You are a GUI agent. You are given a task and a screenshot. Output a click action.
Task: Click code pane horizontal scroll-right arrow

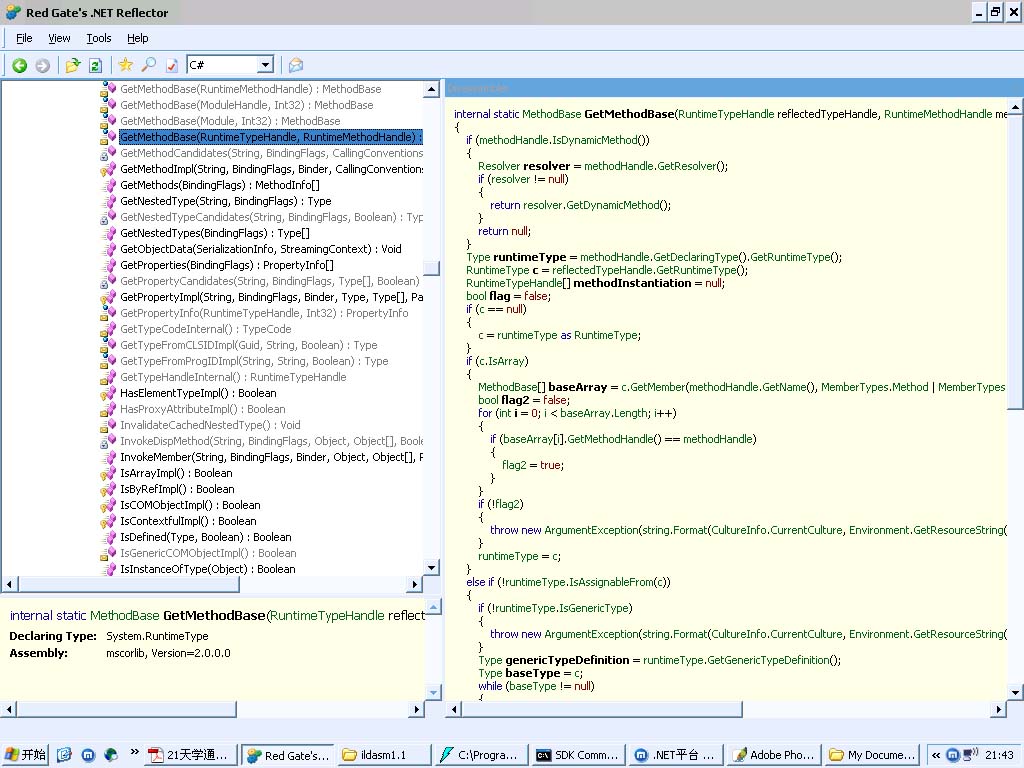[x=999, y=709]
